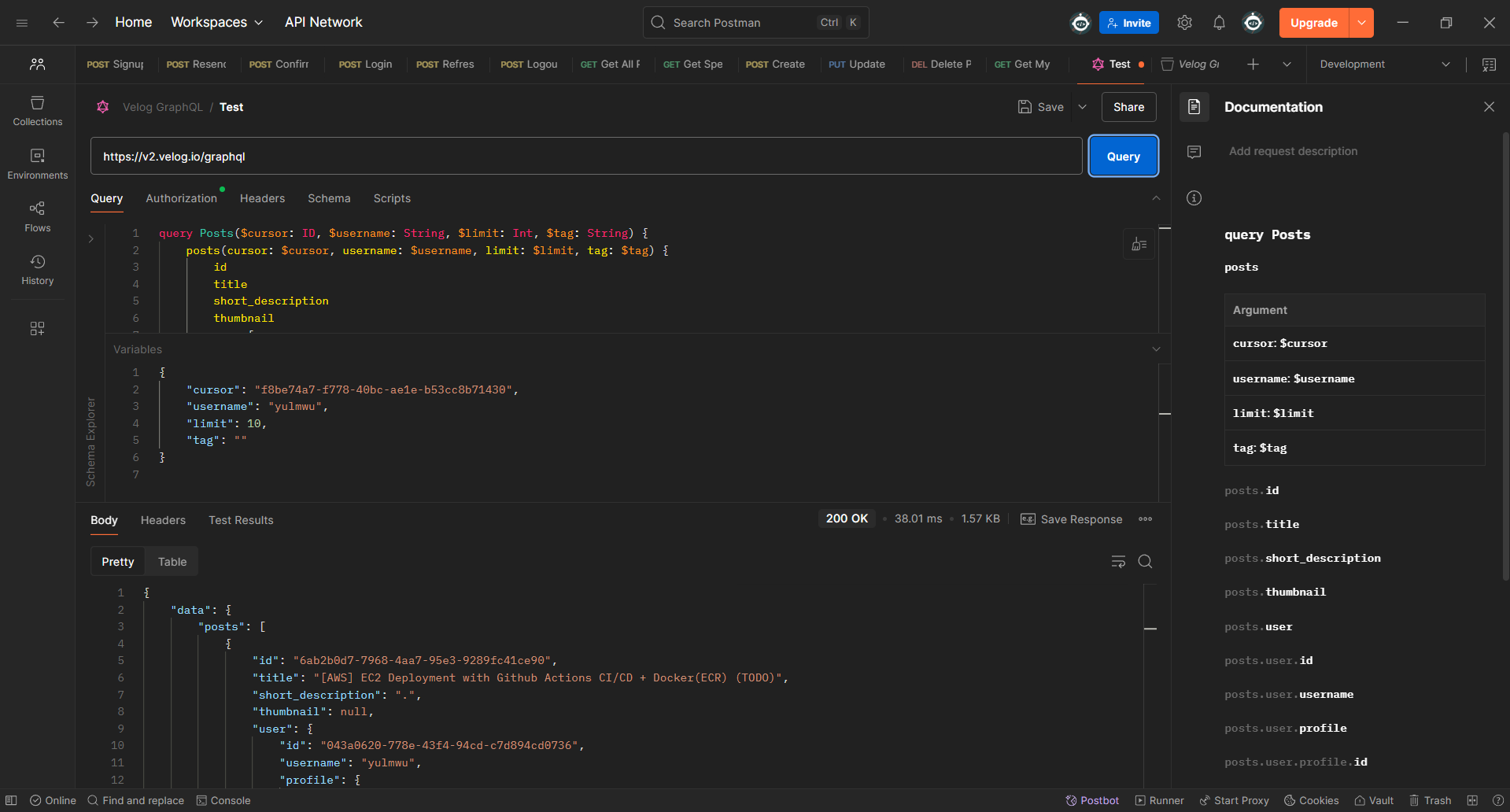Open the Upgrade dropdown arrow
This screenshot has height=812, width=1510.
[x=1361, y=23]
